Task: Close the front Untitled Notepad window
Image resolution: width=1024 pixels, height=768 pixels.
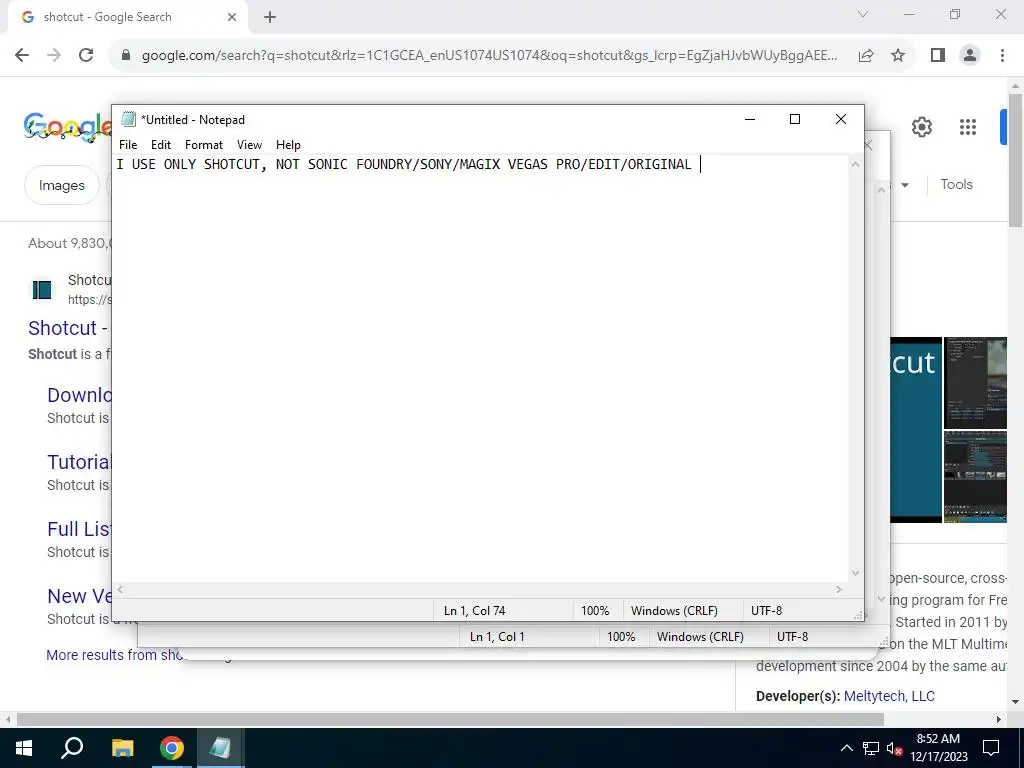Action: [841, 119]
